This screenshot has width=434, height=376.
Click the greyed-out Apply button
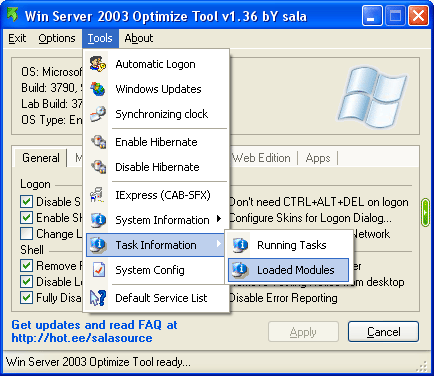(303, 332)
